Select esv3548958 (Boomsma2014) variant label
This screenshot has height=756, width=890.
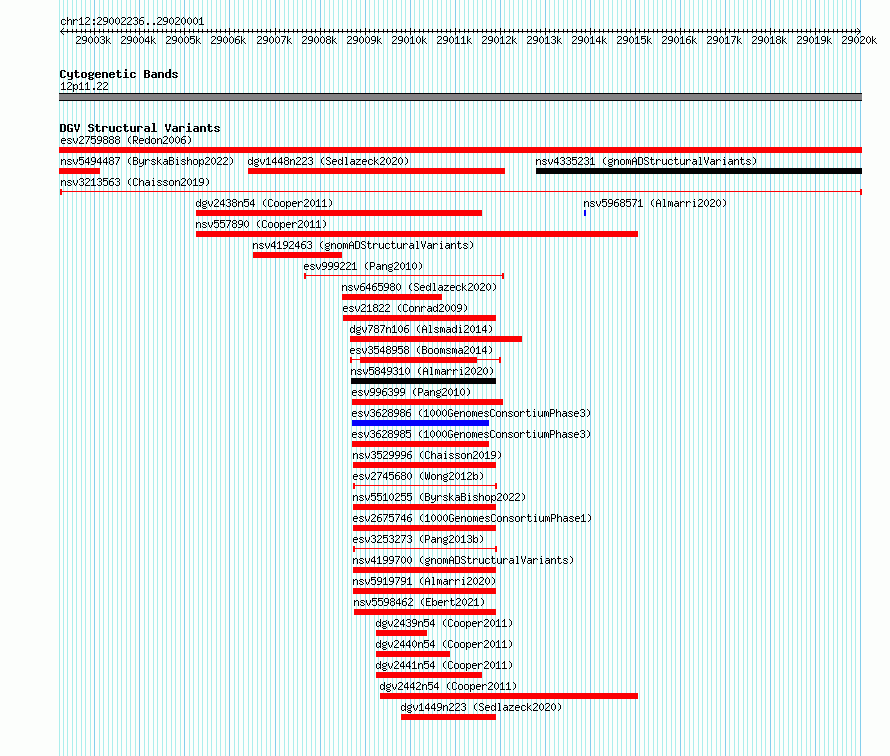click(421, 350)
